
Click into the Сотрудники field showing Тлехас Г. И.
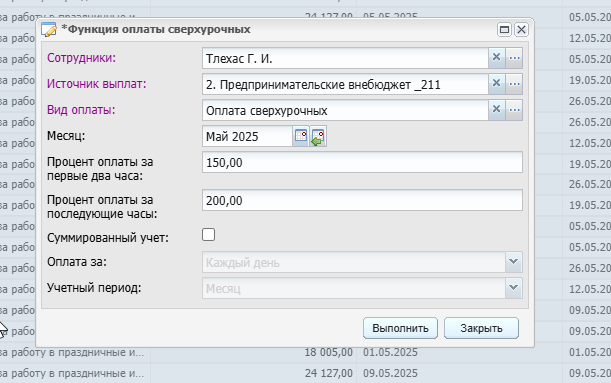[345, 58]
